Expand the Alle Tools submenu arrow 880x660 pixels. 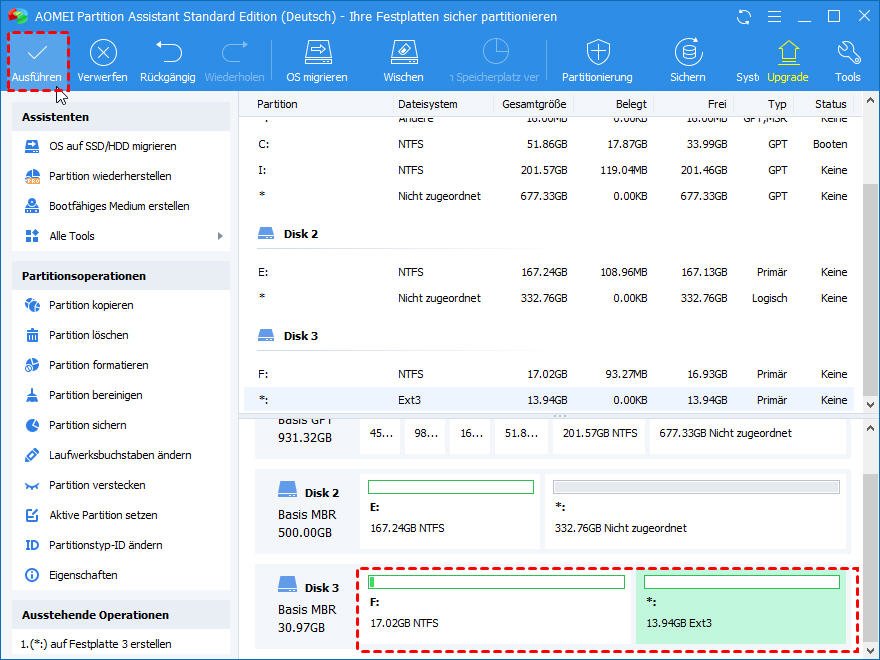pyautogui.click(x=220, y=236)
